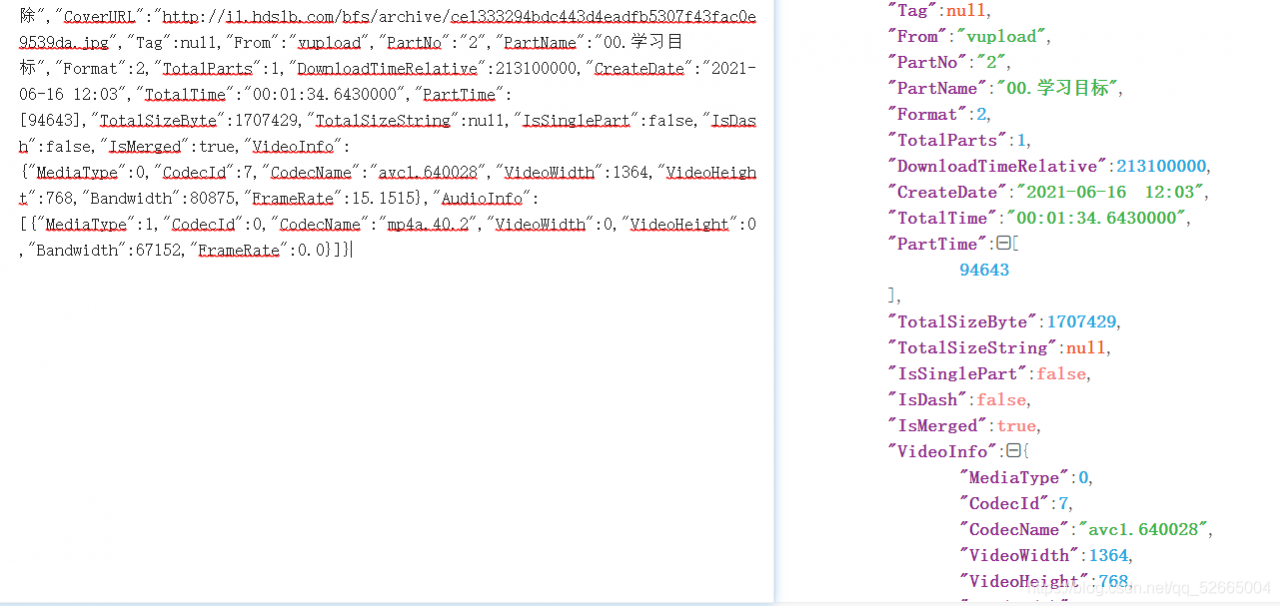Click the 213100000 value in the formatted tree
The image size is (1280, 606).
[x=1162, y=166]
